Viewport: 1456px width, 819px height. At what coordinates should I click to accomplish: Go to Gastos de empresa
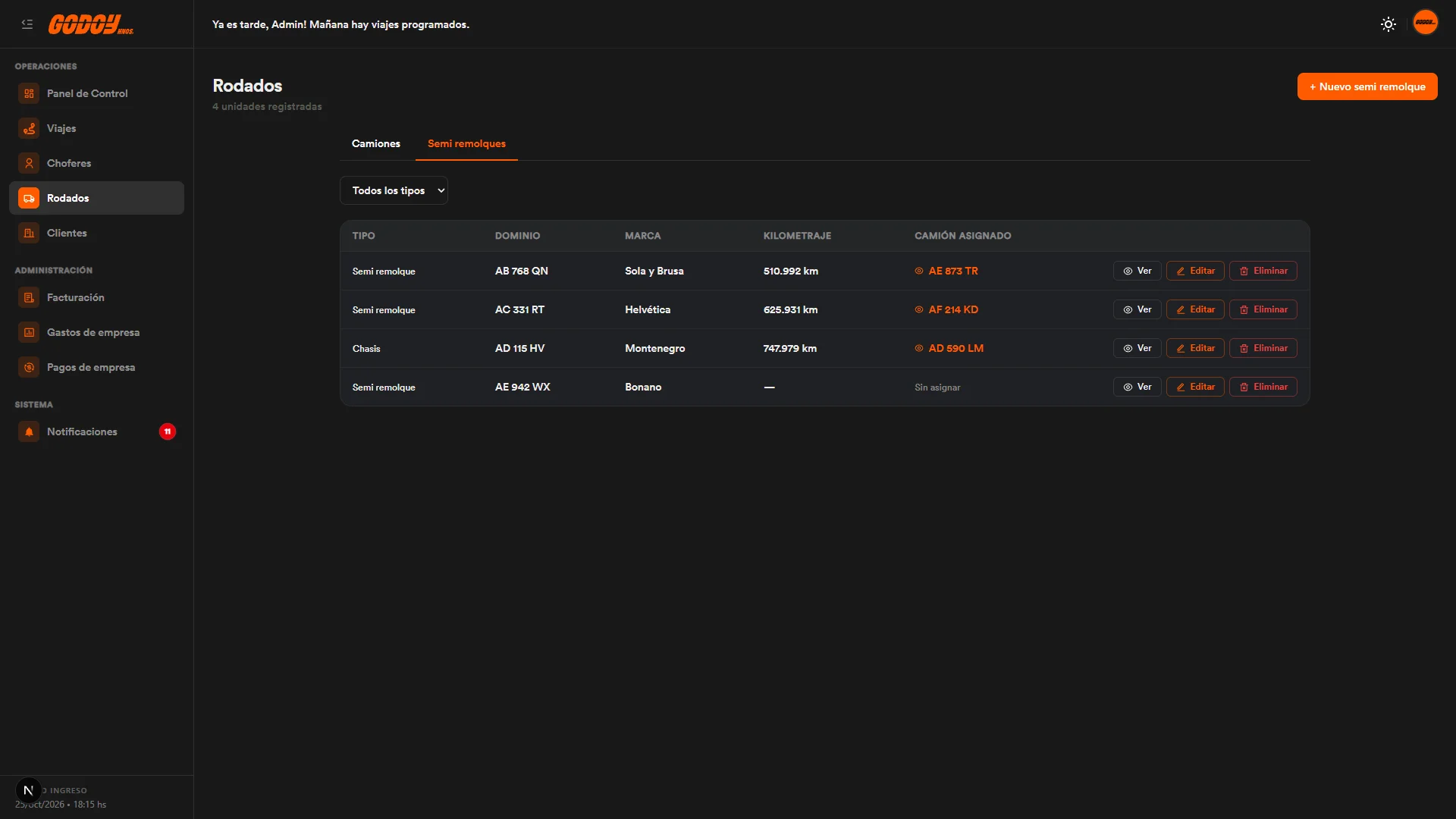click(96, 332)
